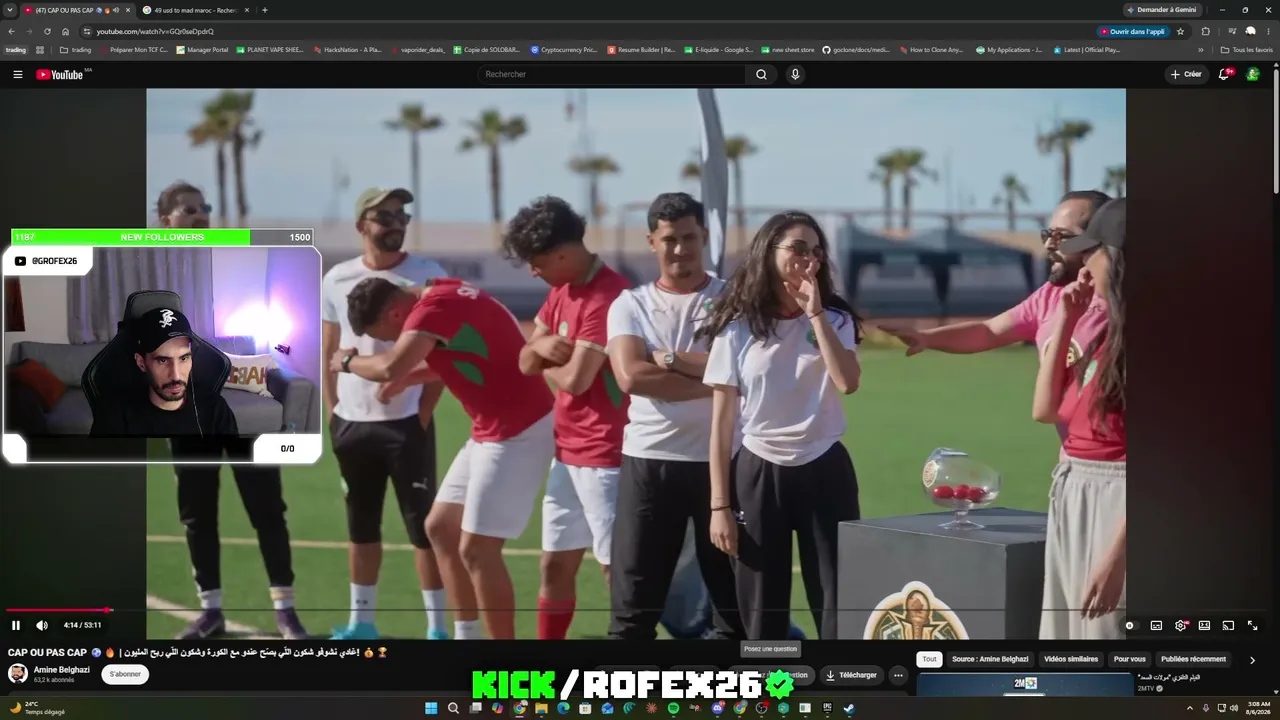
Task: Switch to theater mode
Action: pos(1204,625)
